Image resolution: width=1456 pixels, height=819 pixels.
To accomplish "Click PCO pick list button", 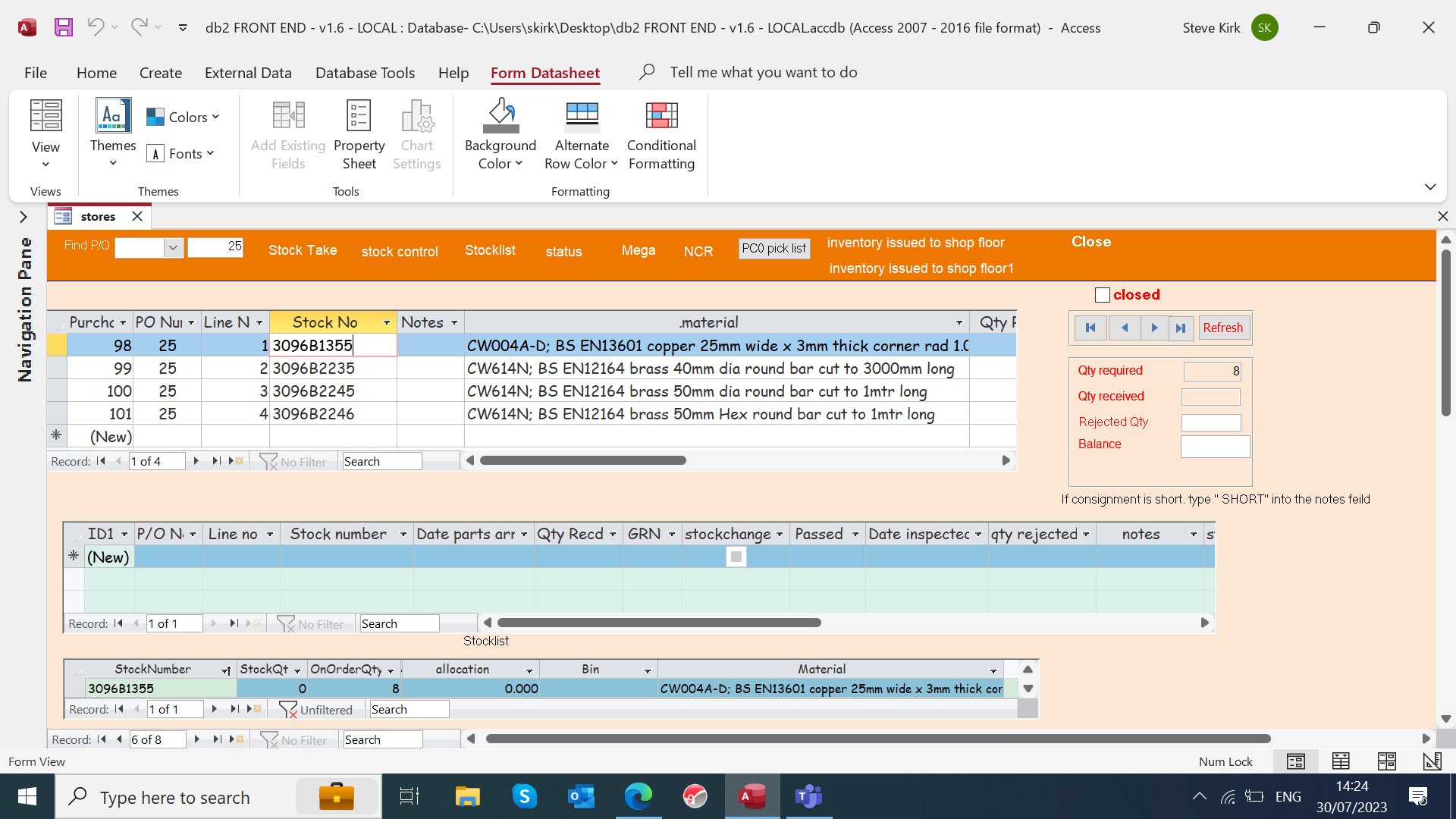I will 774,249.
